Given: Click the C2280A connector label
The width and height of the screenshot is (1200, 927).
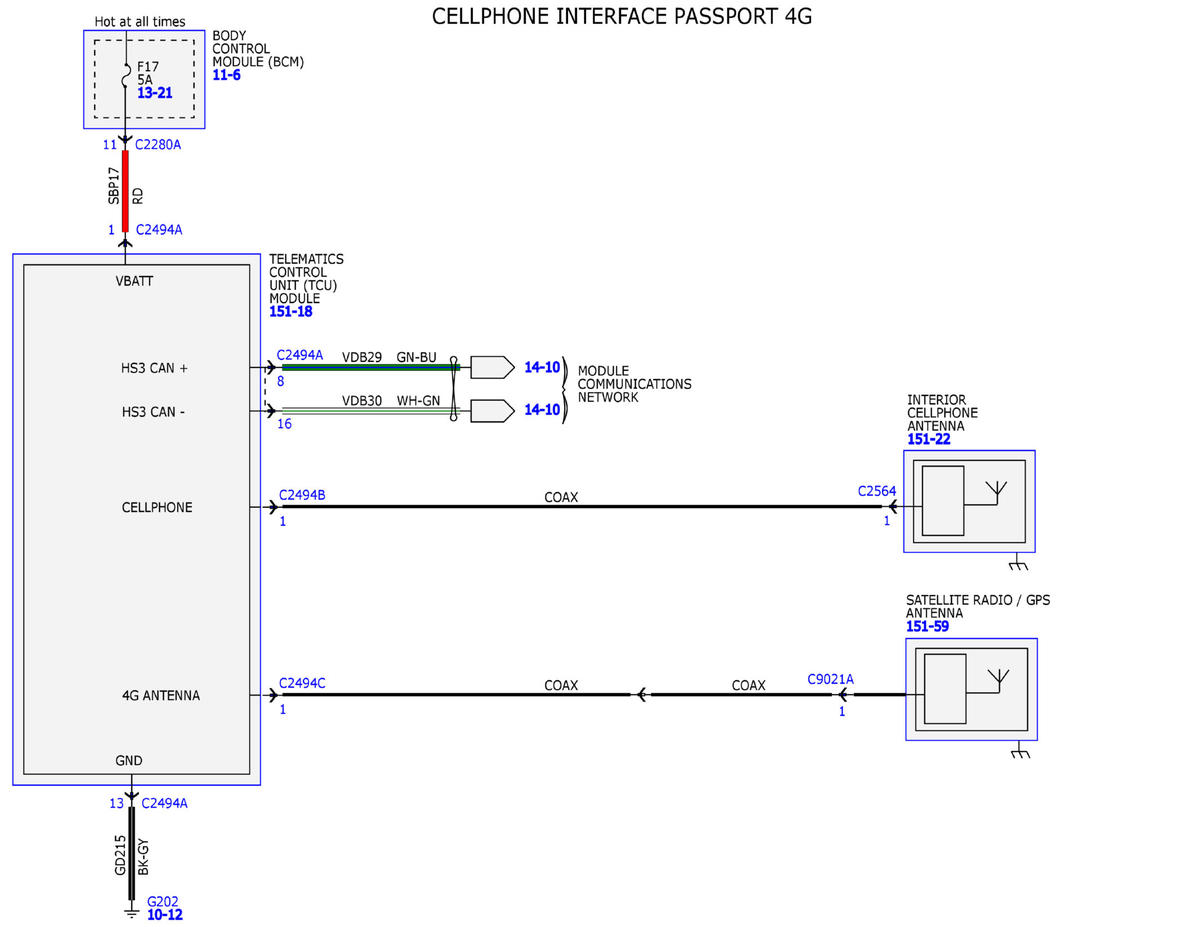Looking at the screenshot, I should coord(158,145).
